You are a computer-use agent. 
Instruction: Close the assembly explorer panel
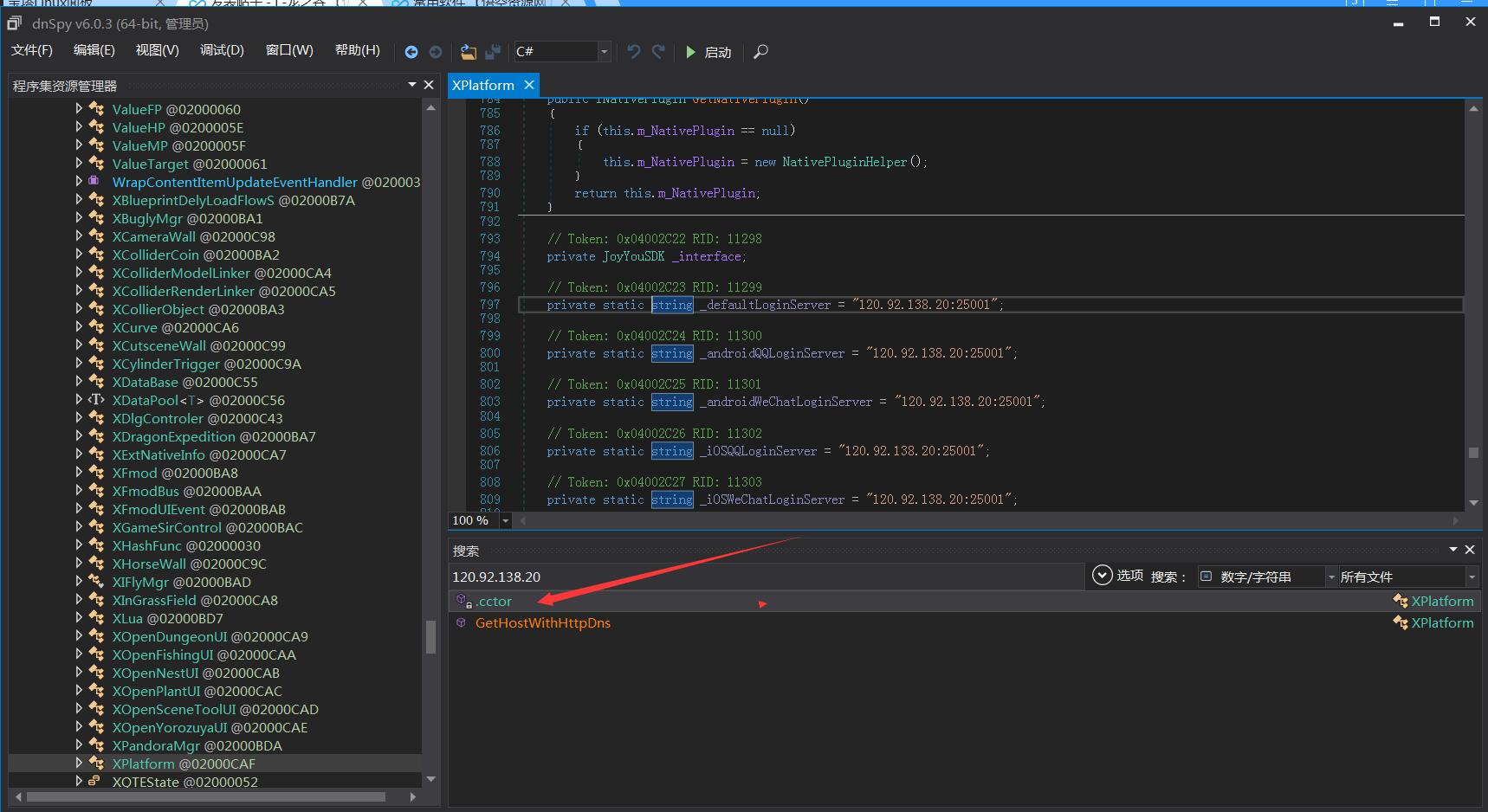(428, 85)
